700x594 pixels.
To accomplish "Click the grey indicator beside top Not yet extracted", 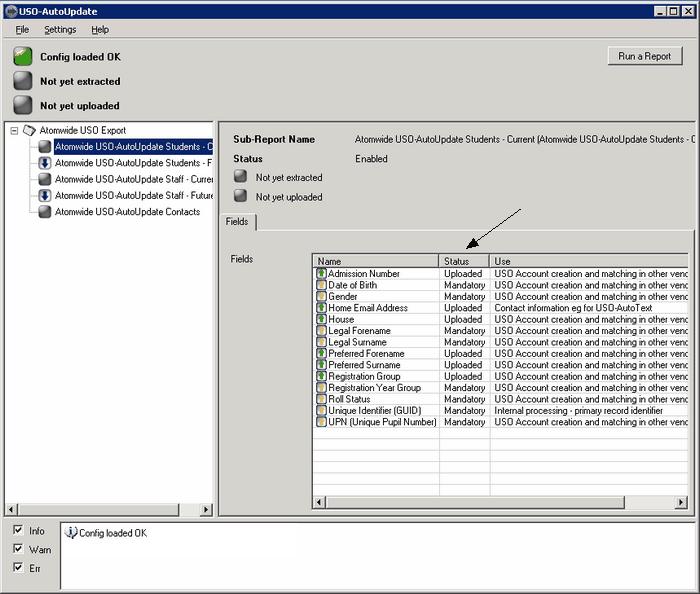I will (x=22, y=81).
